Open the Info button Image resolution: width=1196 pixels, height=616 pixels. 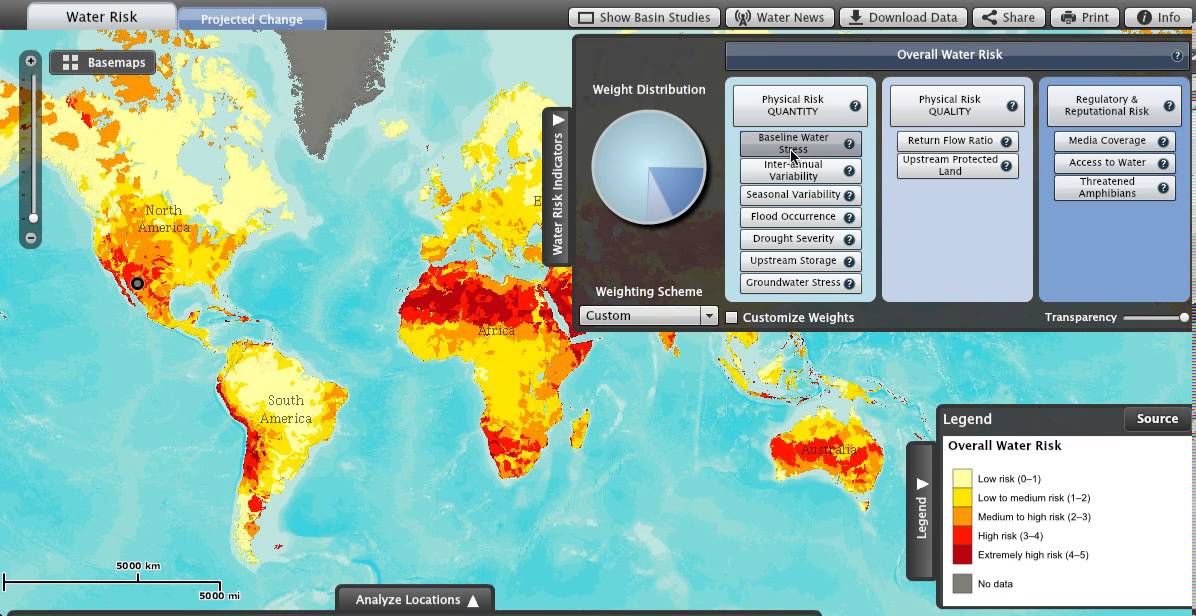(x=1158, y=18)
